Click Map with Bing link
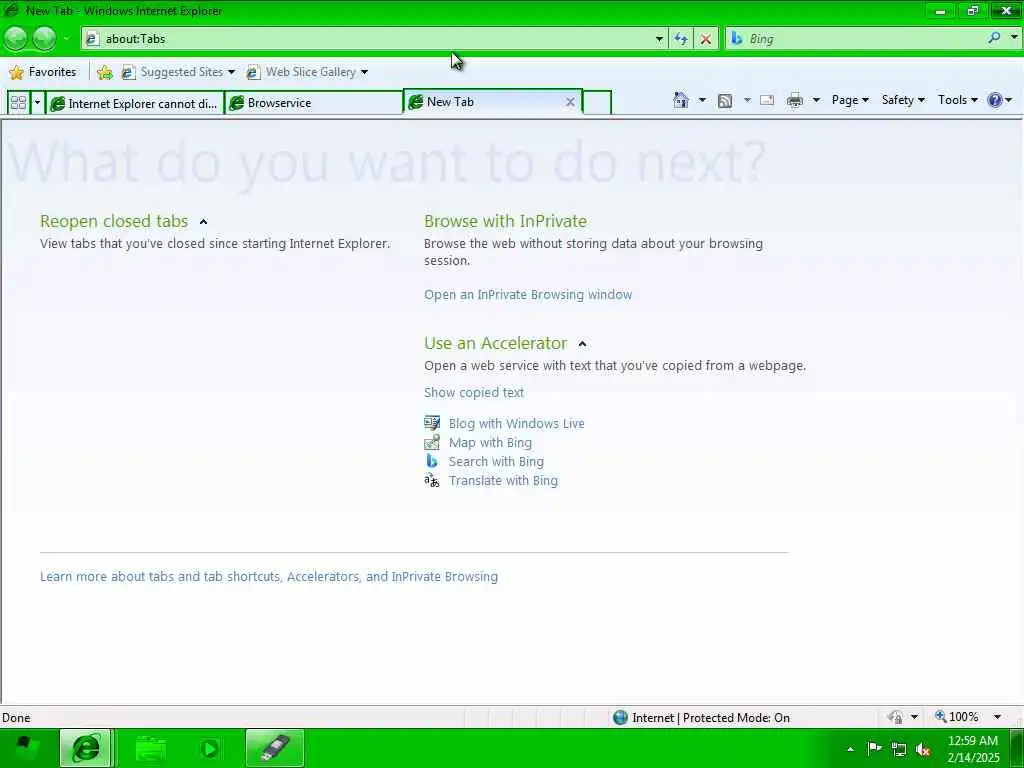1024x768 pixels. coord(490,443)
